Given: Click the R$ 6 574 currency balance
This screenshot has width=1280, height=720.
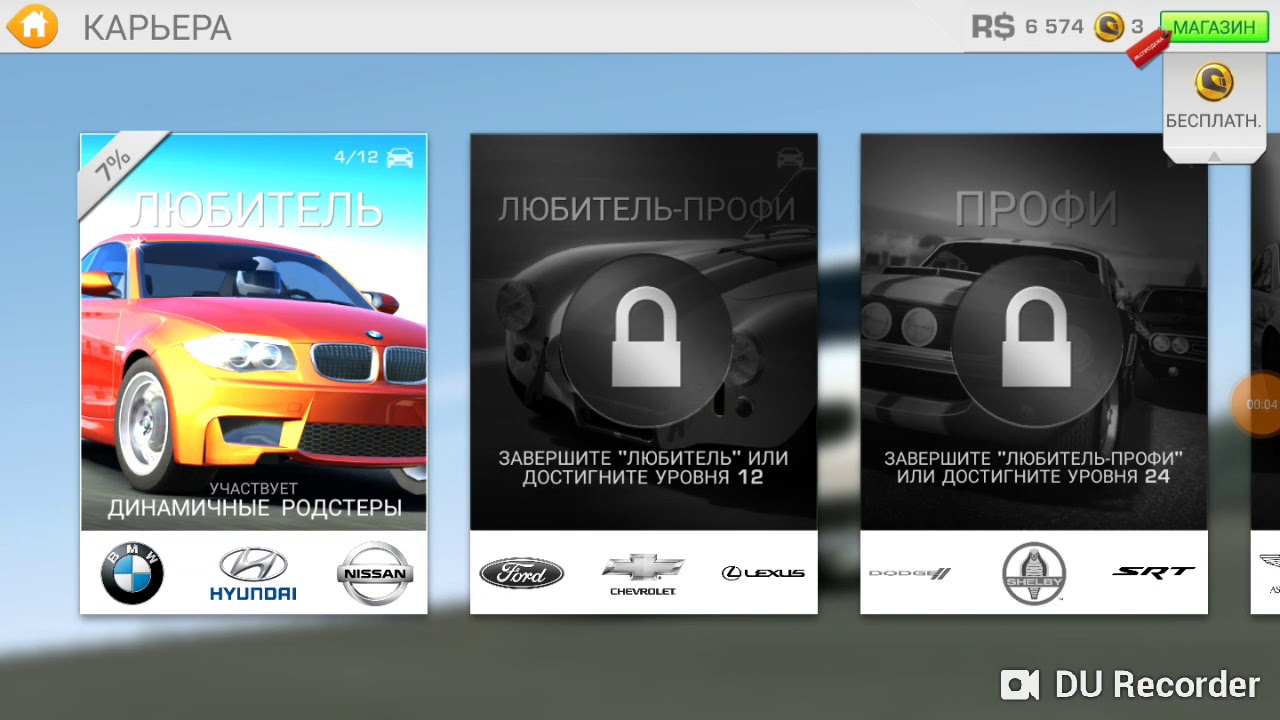Looking at the screenshot, I should (x=1027, y=27).
